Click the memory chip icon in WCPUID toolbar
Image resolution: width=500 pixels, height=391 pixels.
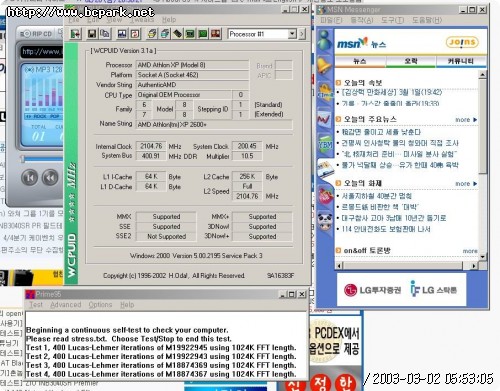tap(177, 34)
